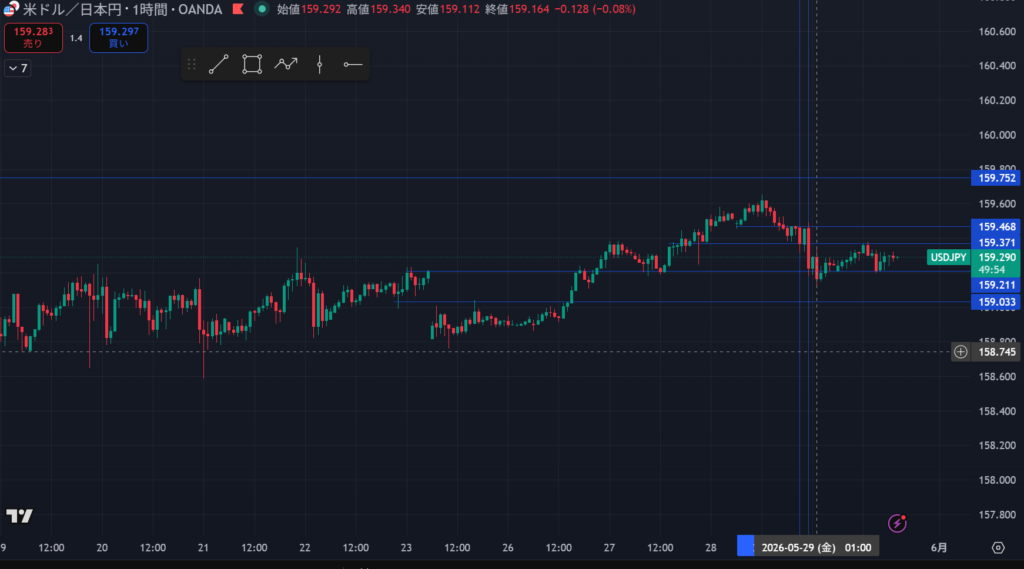Click the blue buy button 159.297
The image size is (1024, 569).
(118, 38)
